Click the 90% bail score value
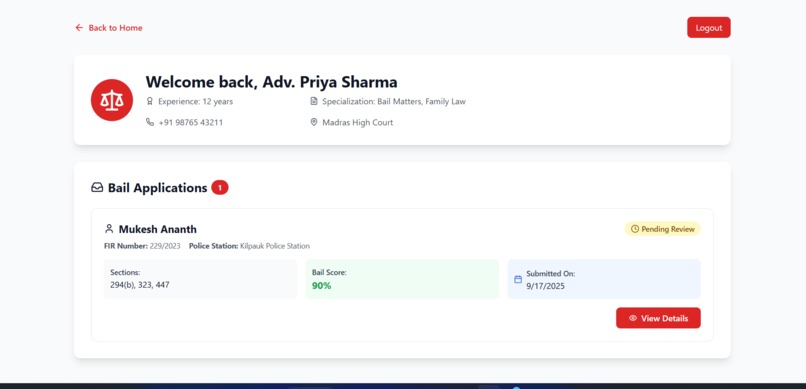Screen dimensions: 806x389 pos(322,286)
